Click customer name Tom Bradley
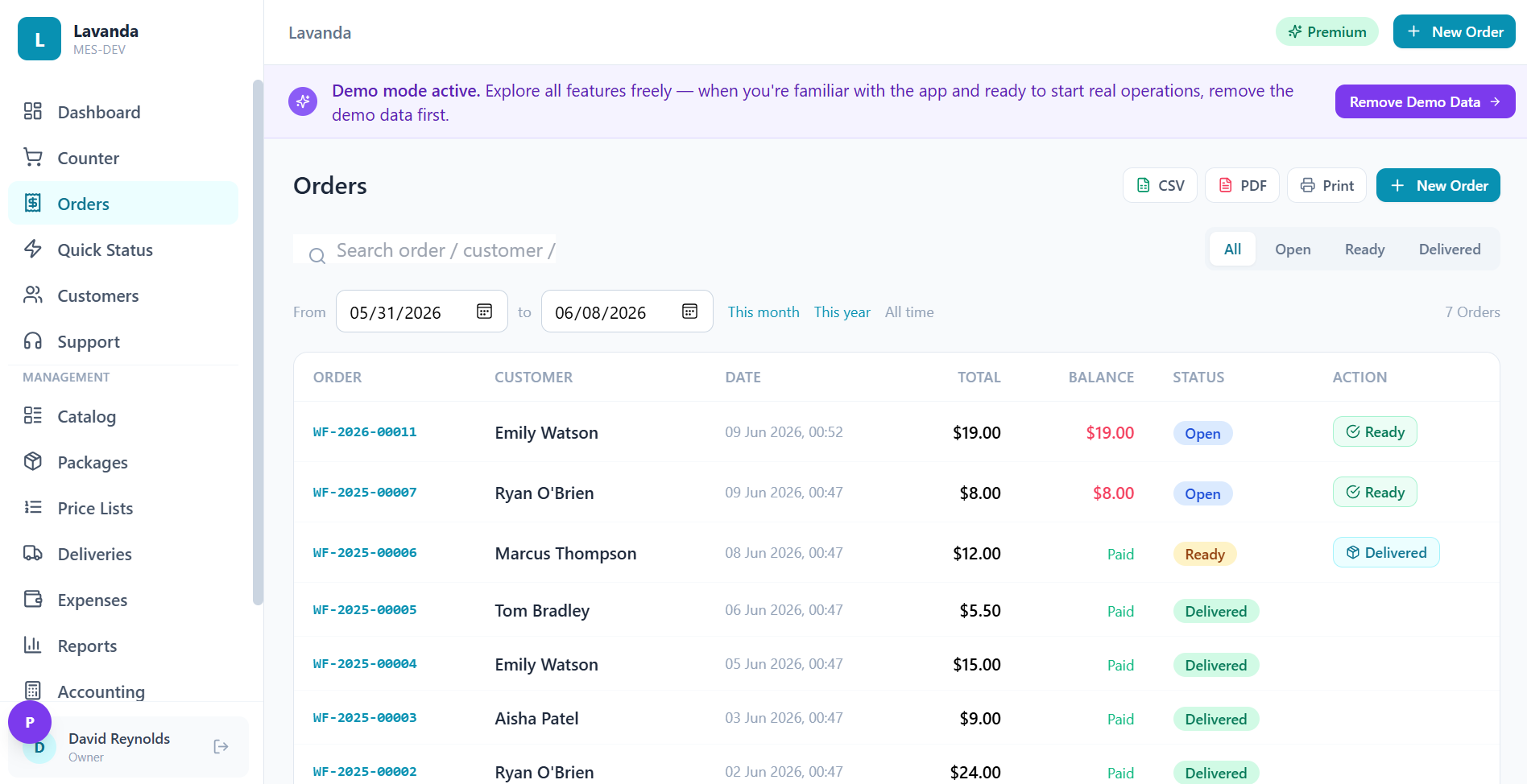1527x784 pixels. point(542,610)
